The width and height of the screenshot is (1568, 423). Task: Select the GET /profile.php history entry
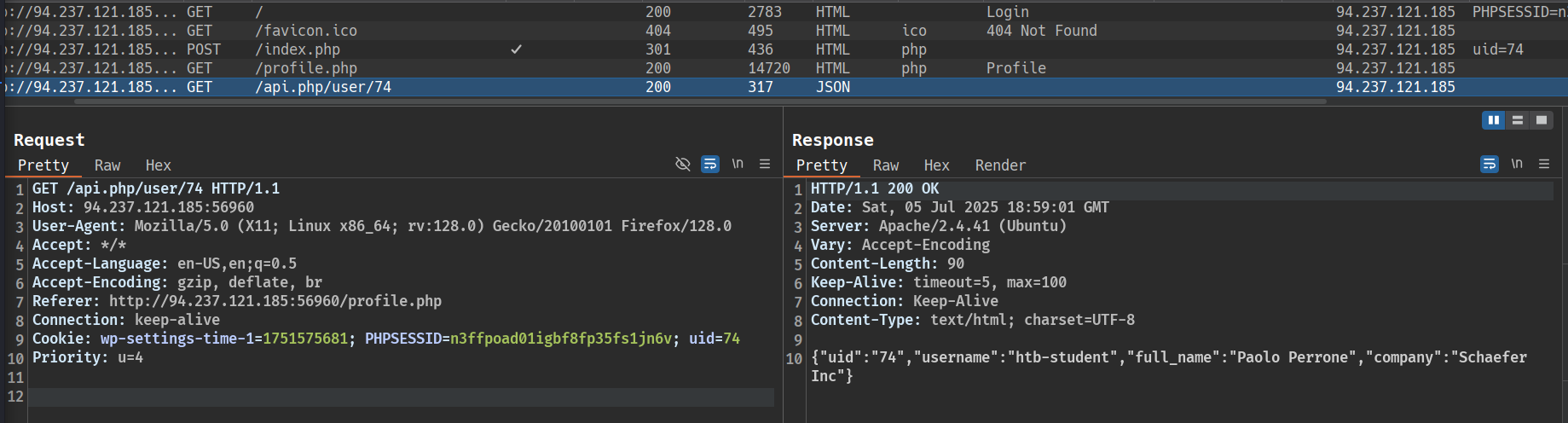pos(305,68)
